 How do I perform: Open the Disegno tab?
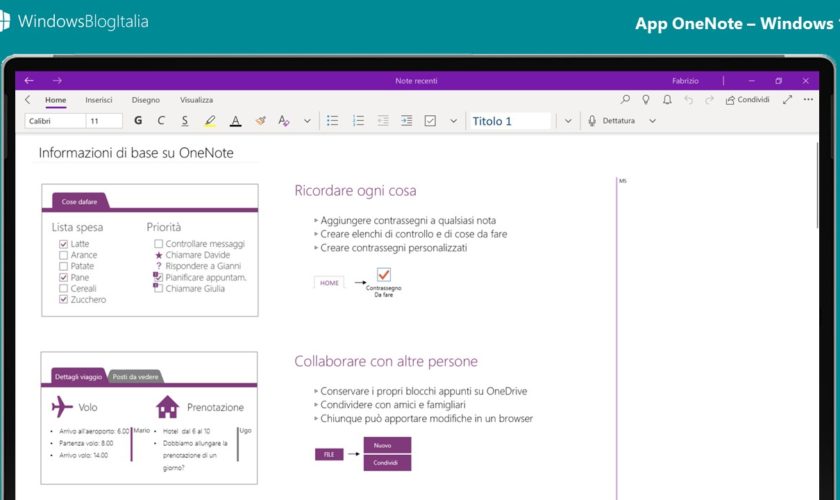pos(145,100)
